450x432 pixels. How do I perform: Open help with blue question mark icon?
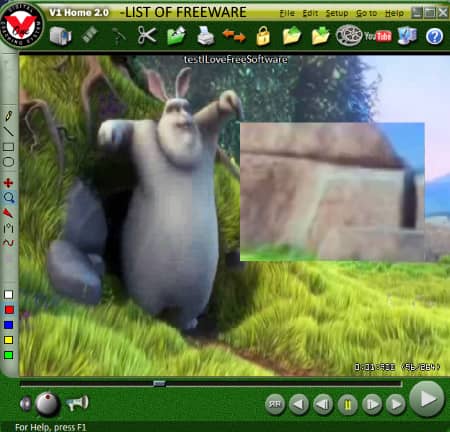[434, 36]
